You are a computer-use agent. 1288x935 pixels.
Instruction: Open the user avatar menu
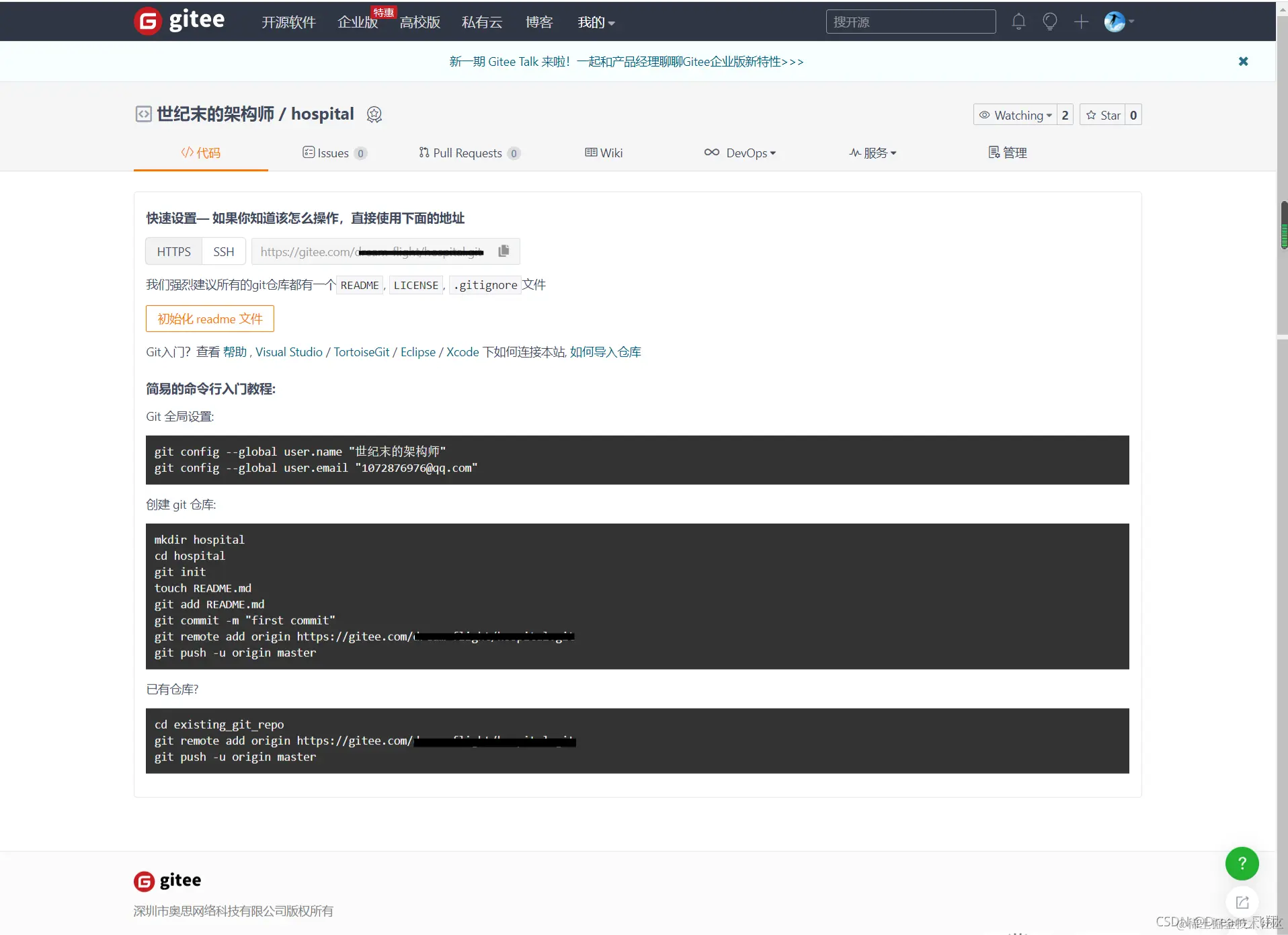coord(1119,22)
